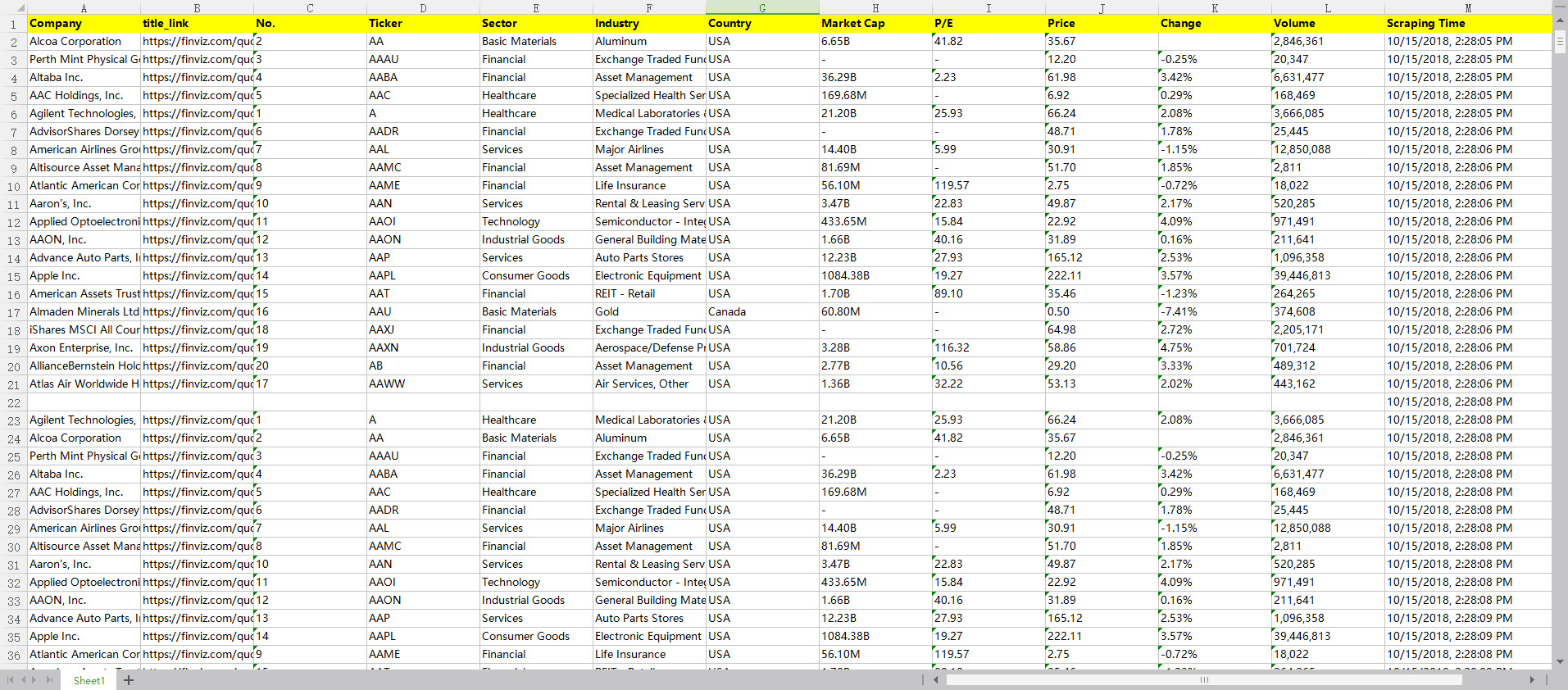The width and height of the screenshot is (1568, 690).
Task: Select the 'Almaden Minerals Ltd' company cell
Action: tap(84, 312)
